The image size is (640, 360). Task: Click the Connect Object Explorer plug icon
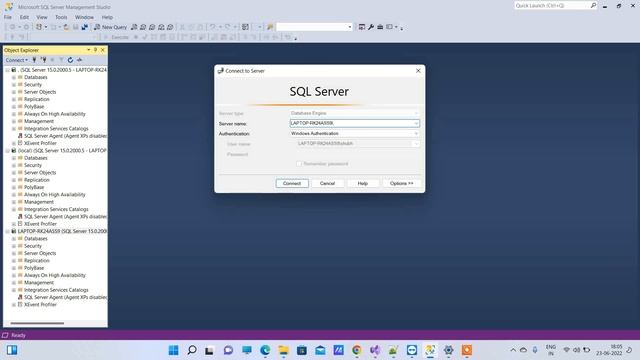tap(34, 60)
